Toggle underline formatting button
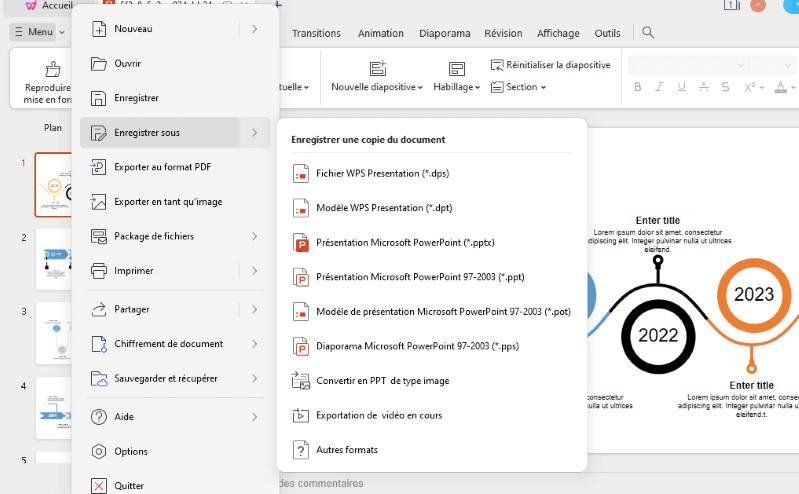The image size is (799, 494). tap(682, 87)
